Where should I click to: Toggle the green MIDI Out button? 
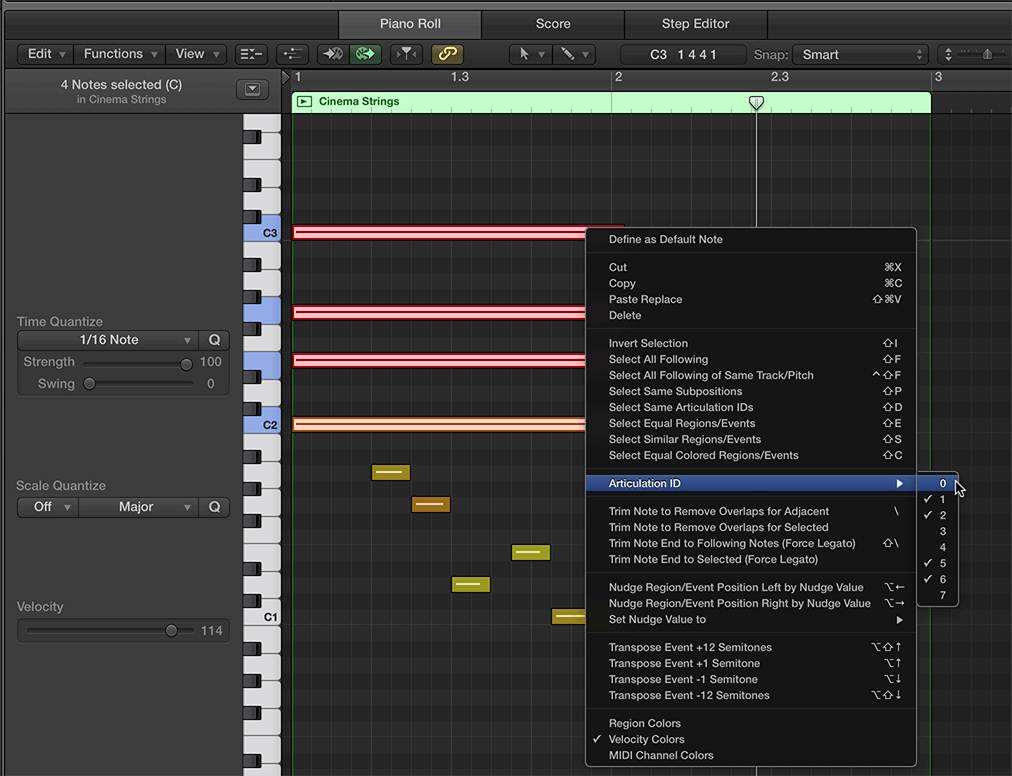[365, 54]
